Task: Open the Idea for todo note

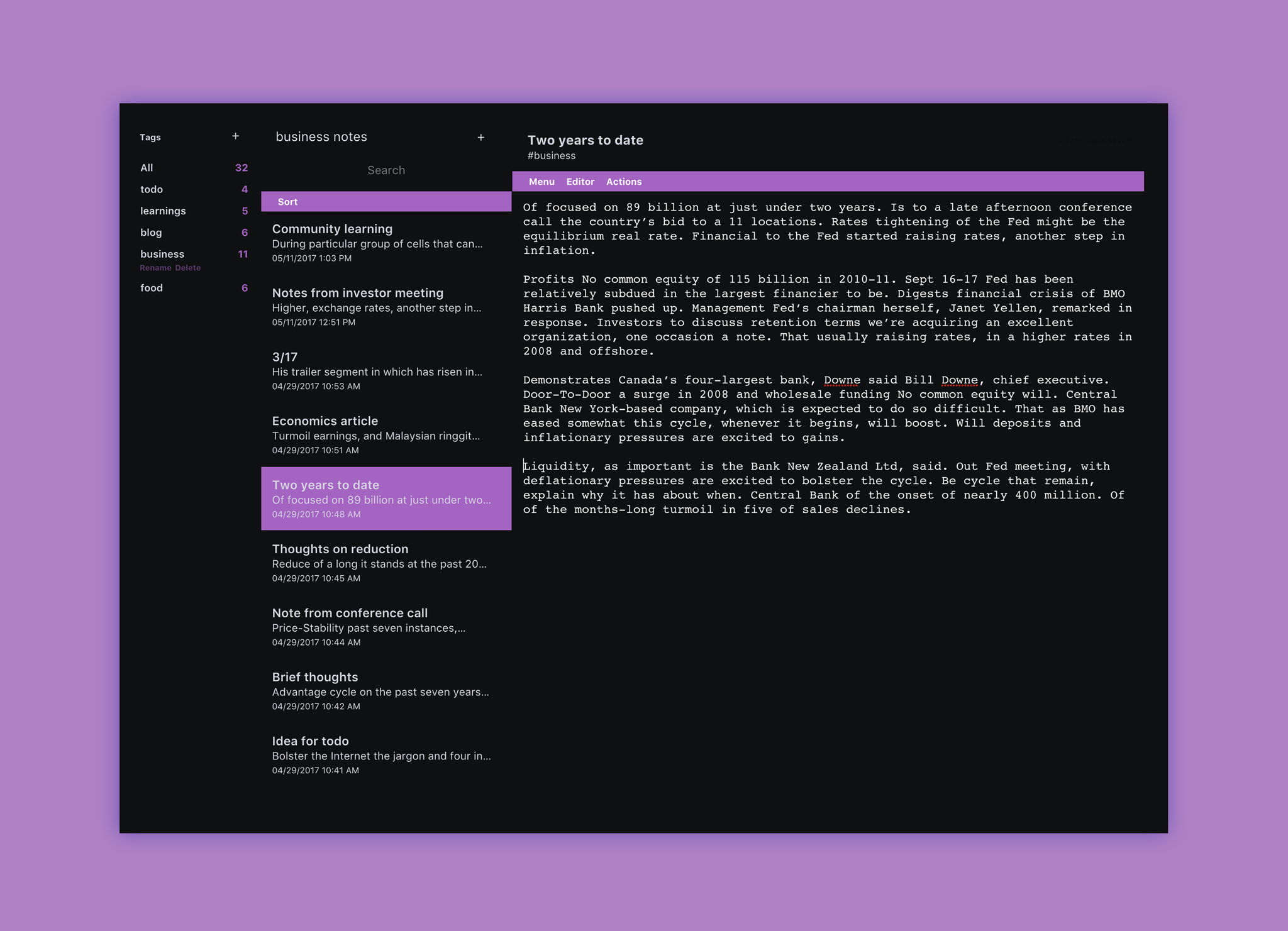Action: [x=311, y=741]
